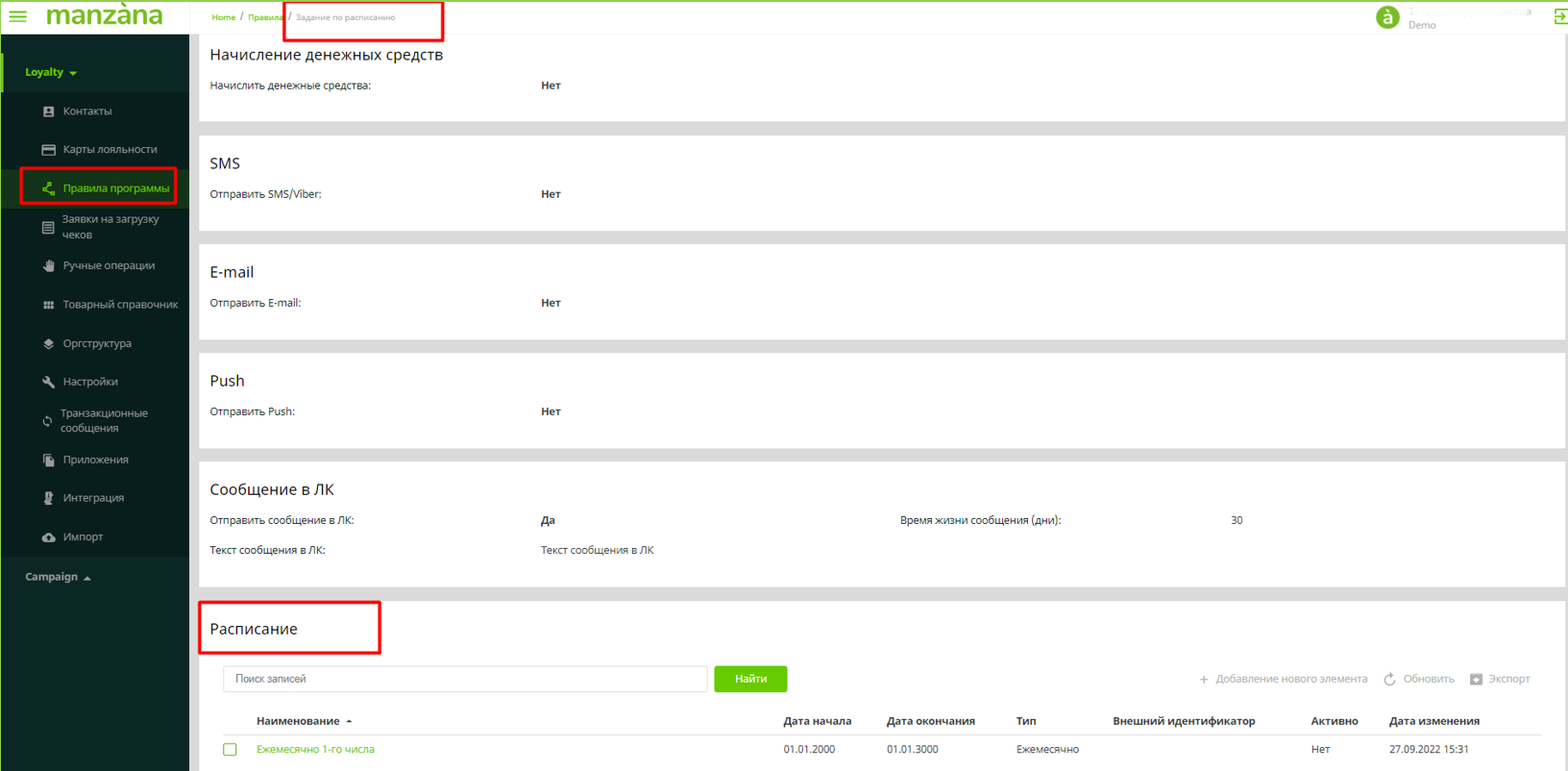
Task: Open the Контакты sidebar icon
Action: [x=48, y=112]
